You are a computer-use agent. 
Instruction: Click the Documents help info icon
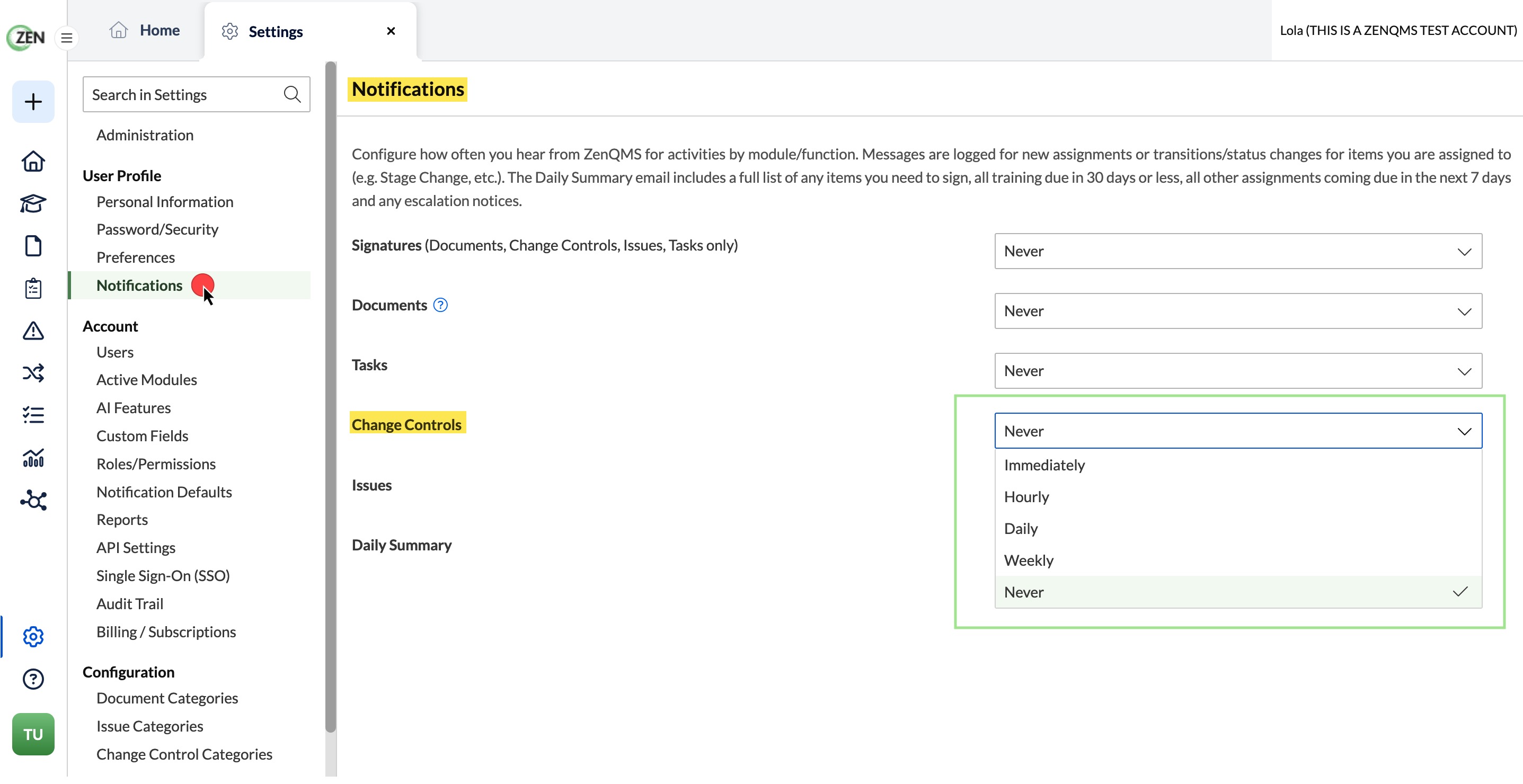tap(440, 305)
